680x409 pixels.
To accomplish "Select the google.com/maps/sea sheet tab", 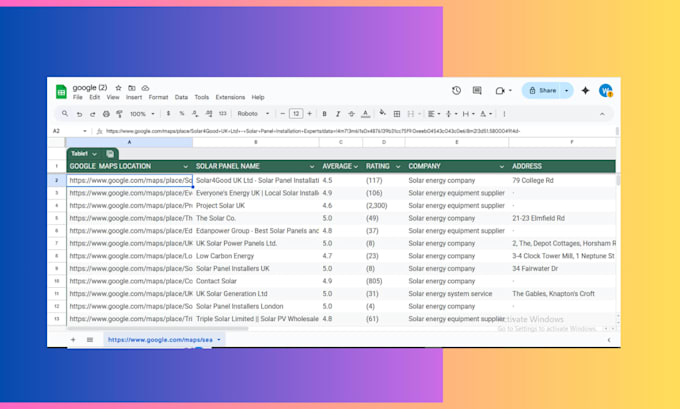I will 164,340.
